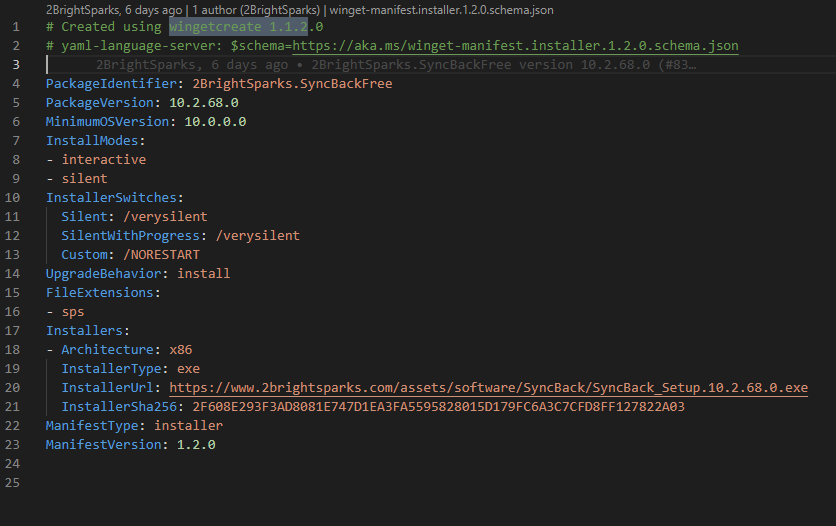Viewport: 836px width, 526px height.
Task: Click line number 25 in the gutter
Action: (12, 483)
